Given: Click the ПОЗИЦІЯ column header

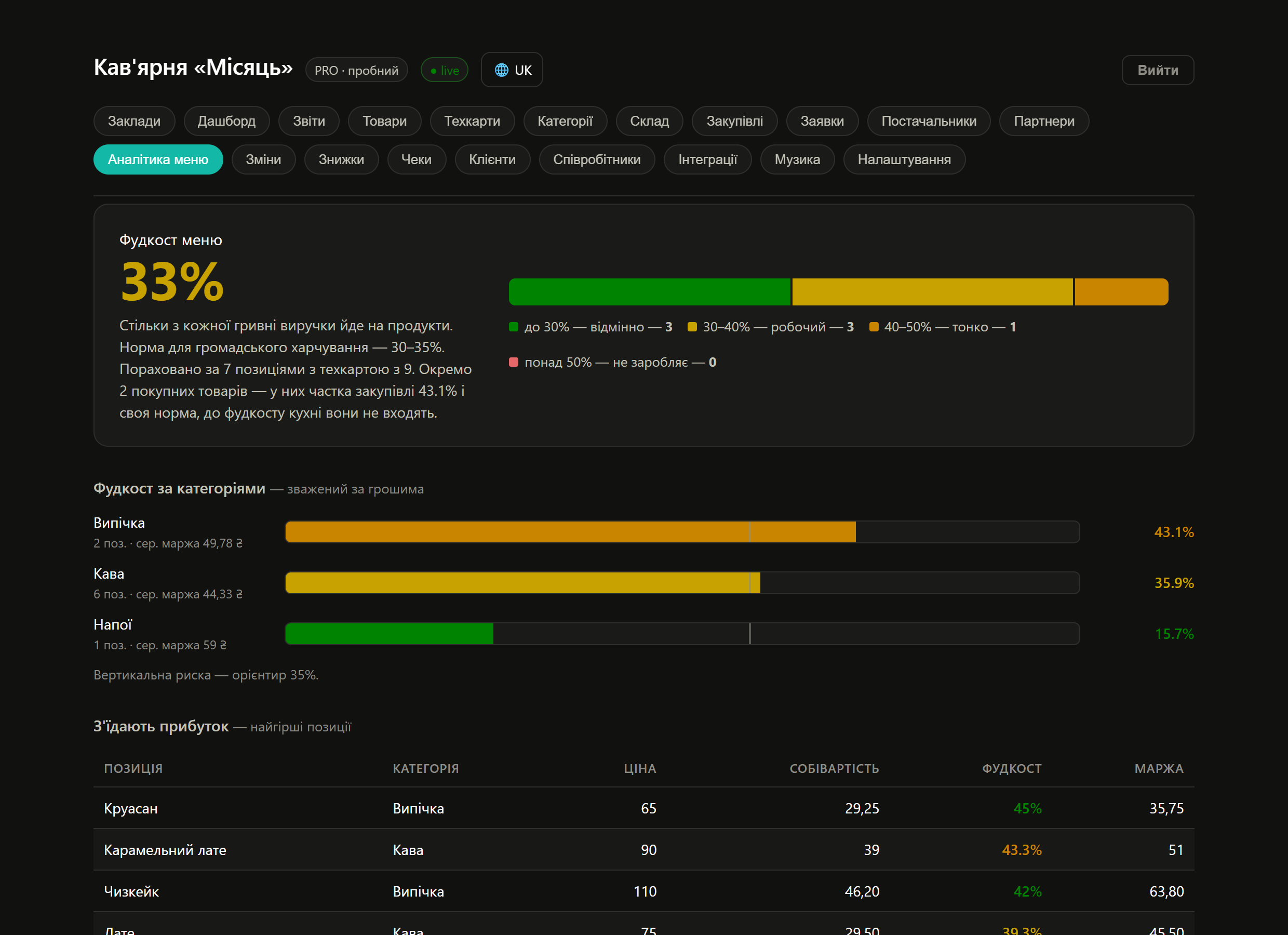Looking at the screenshot, I should click(x=133, y=769).
